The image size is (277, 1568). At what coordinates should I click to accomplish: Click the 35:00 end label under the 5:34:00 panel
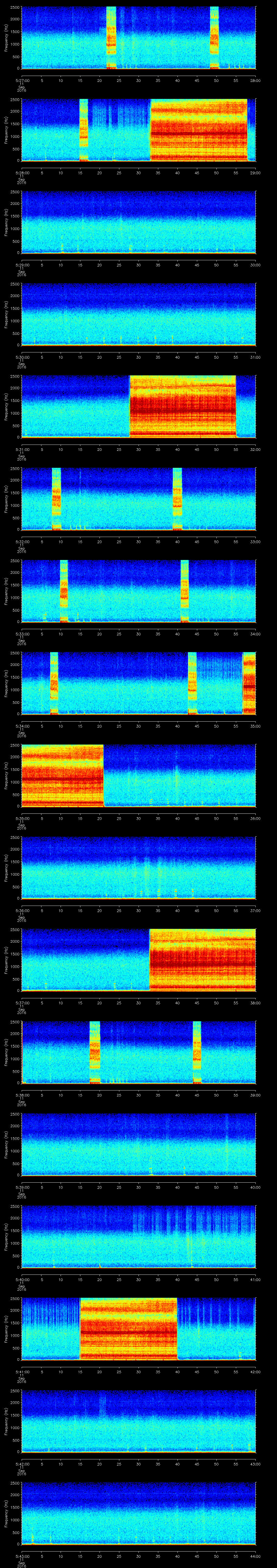[255, 726]
